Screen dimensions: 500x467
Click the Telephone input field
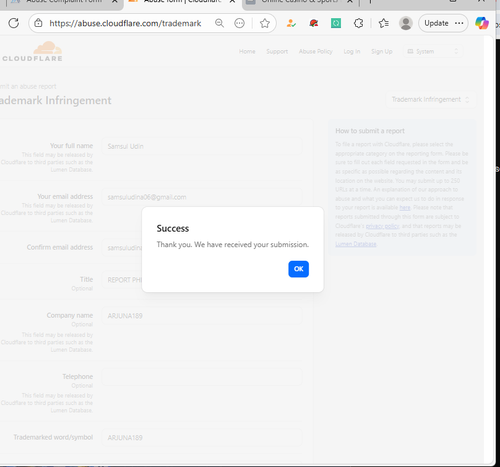coord(202,377)
